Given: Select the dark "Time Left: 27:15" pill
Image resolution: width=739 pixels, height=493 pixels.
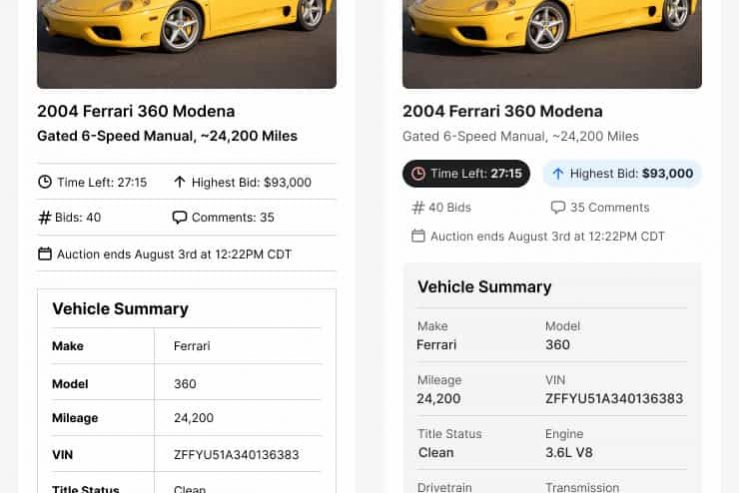Looking at the screenshot, I should tap(466, 174).
